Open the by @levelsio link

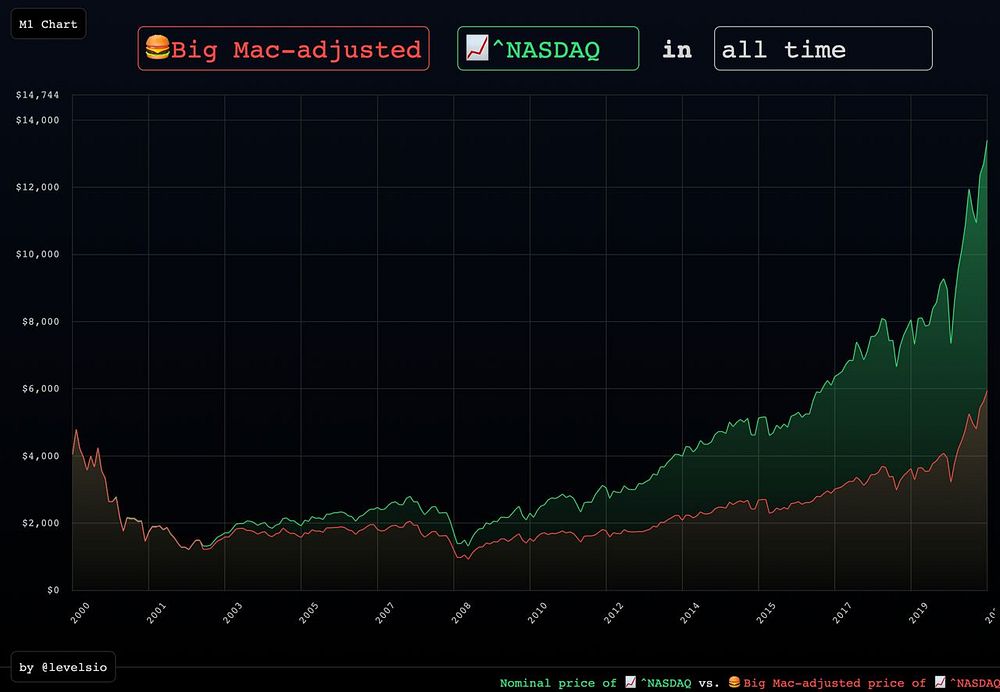point(63,667)
